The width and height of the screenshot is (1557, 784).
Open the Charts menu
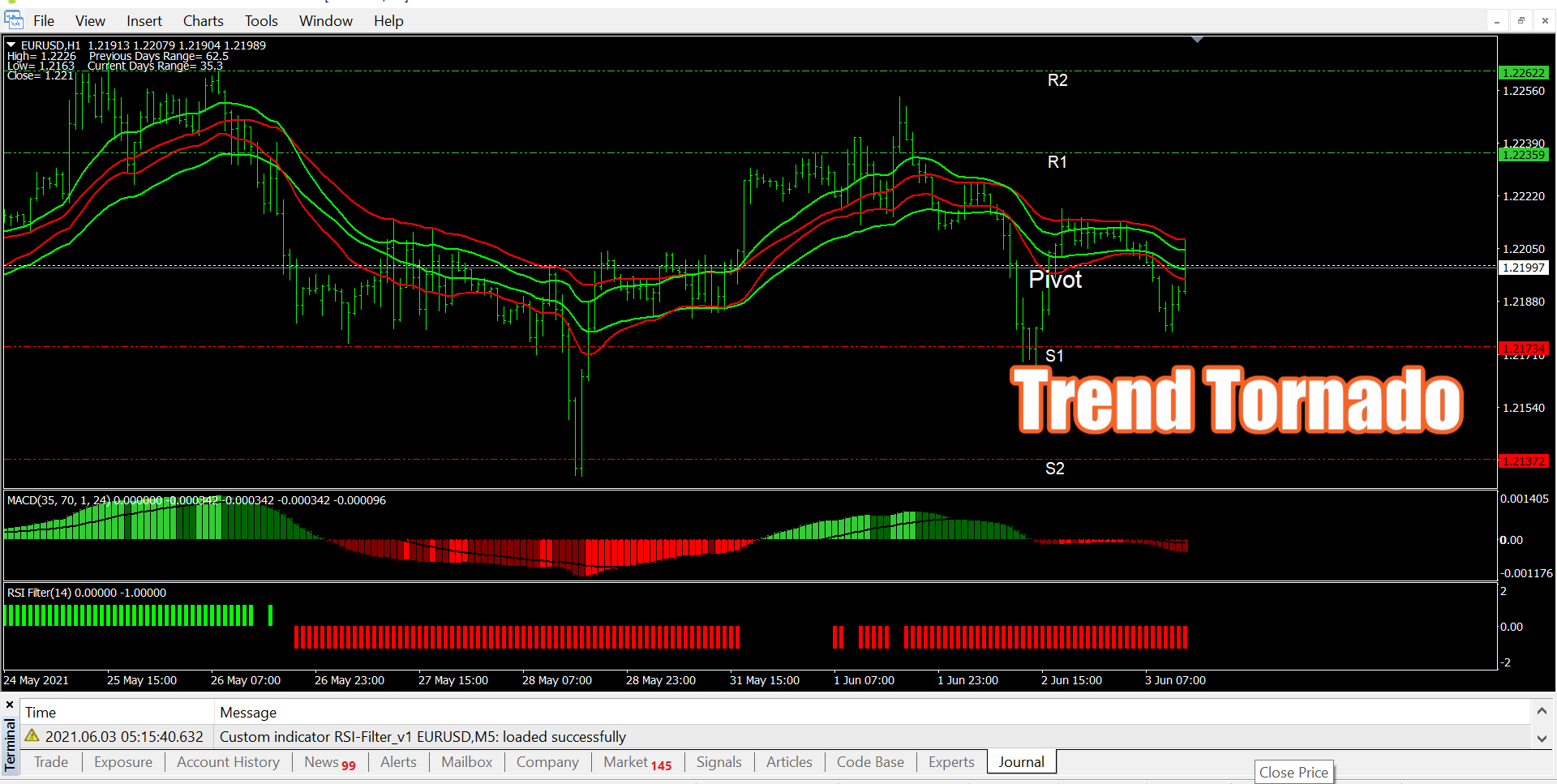point(203,21)
